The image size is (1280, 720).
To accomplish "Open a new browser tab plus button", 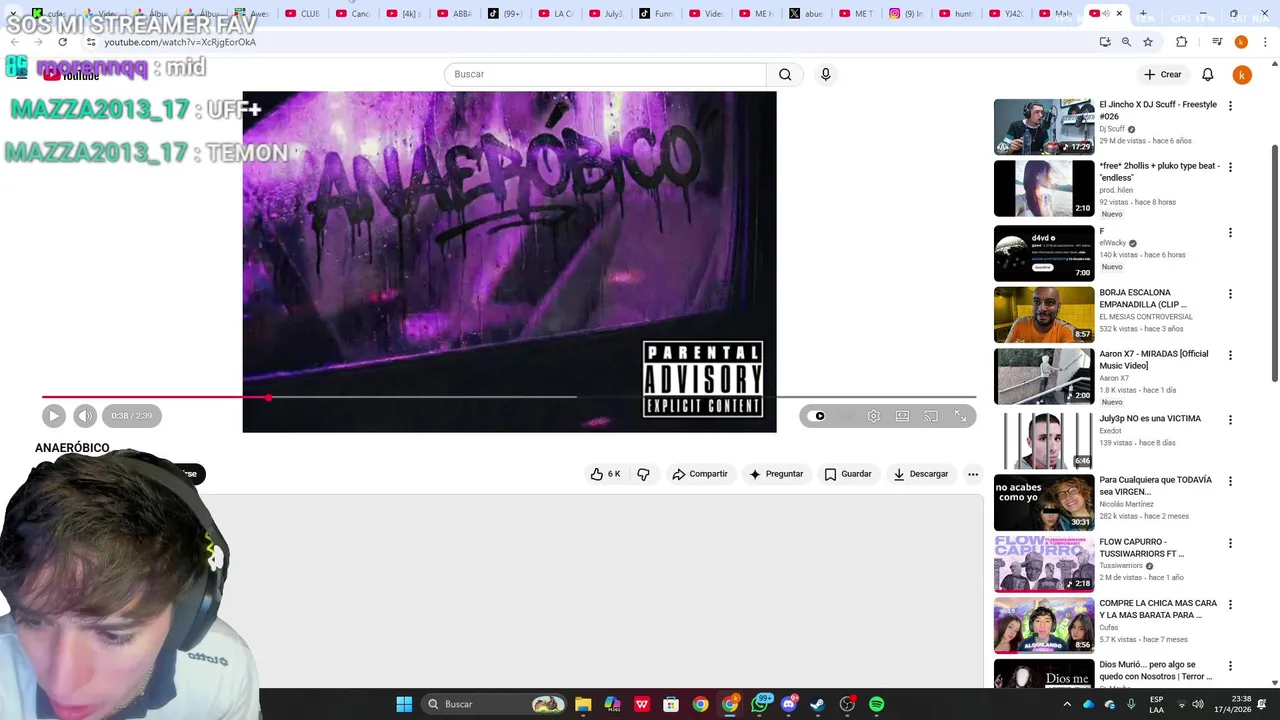I will click(x=1143, y=14).
